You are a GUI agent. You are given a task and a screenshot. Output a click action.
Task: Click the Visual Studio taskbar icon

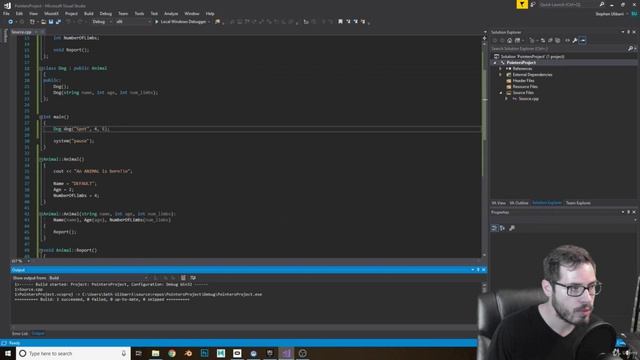pos(286,353)
